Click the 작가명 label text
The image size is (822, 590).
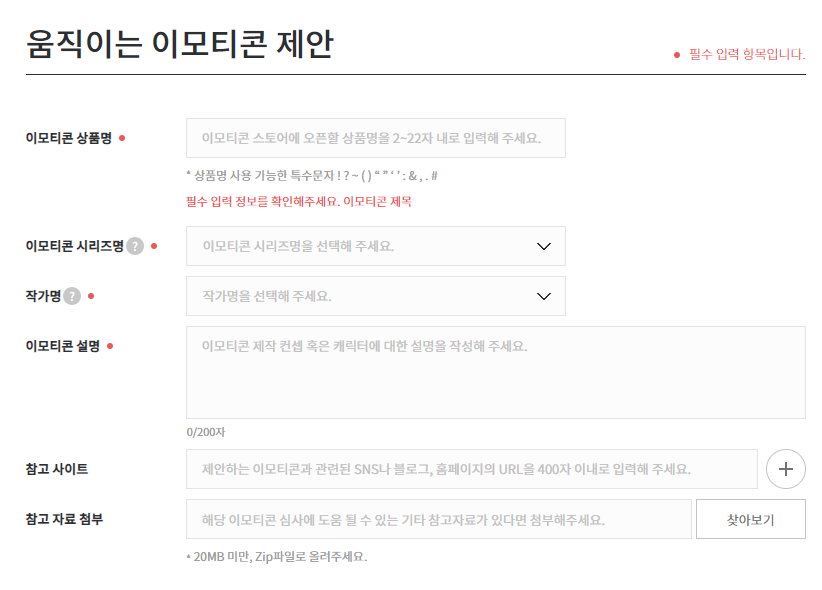tap(44, 296)
